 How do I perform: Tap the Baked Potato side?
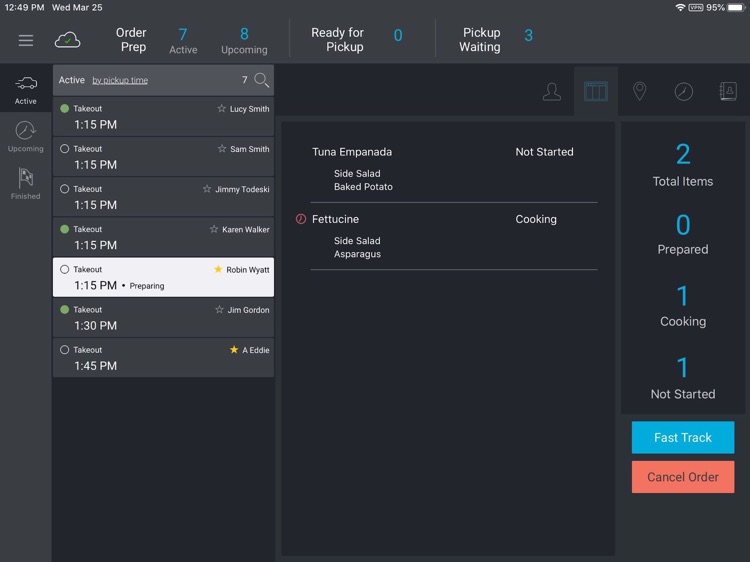pyautogui.click(x=363, y=187)
